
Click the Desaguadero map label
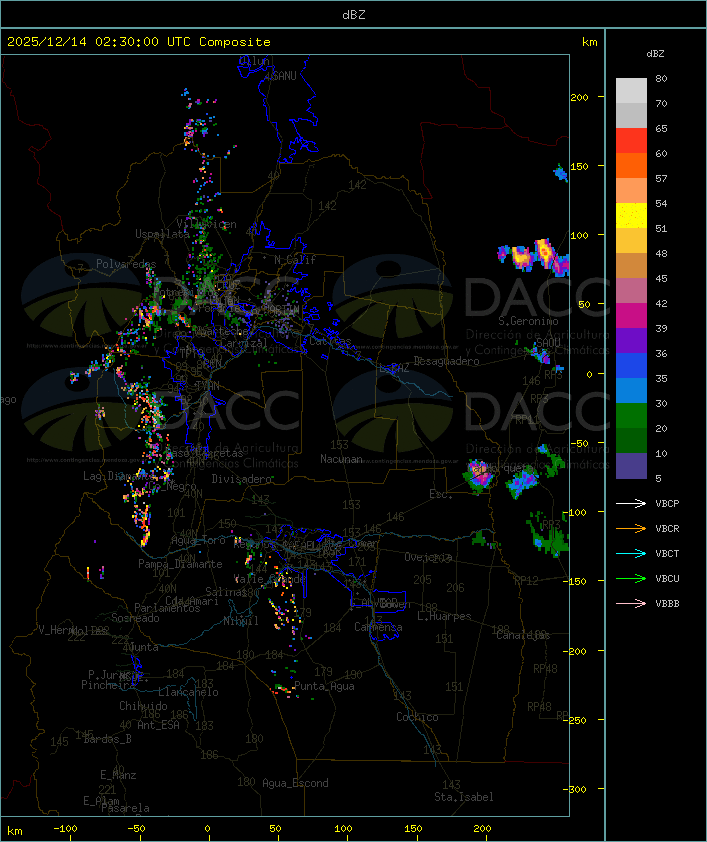coord(446,361)
